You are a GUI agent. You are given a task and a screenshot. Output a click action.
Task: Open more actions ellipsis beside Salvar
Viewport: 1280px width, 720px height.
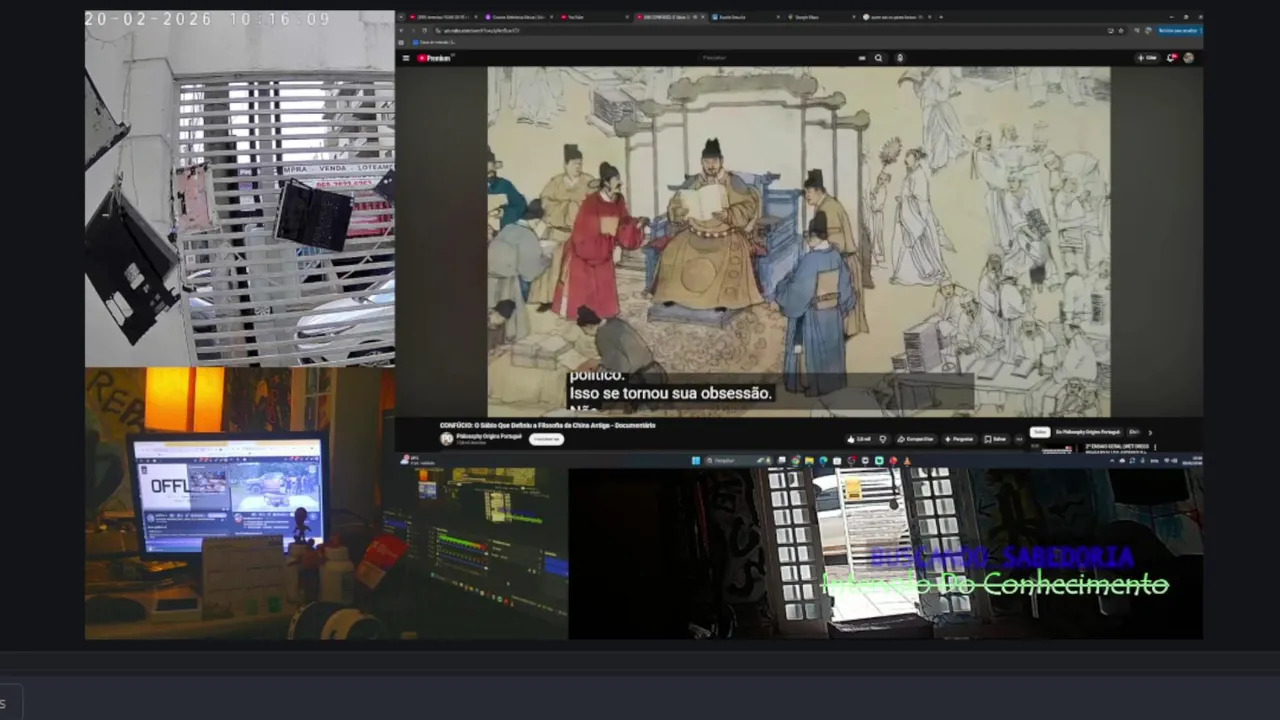tap(1019, 439)
